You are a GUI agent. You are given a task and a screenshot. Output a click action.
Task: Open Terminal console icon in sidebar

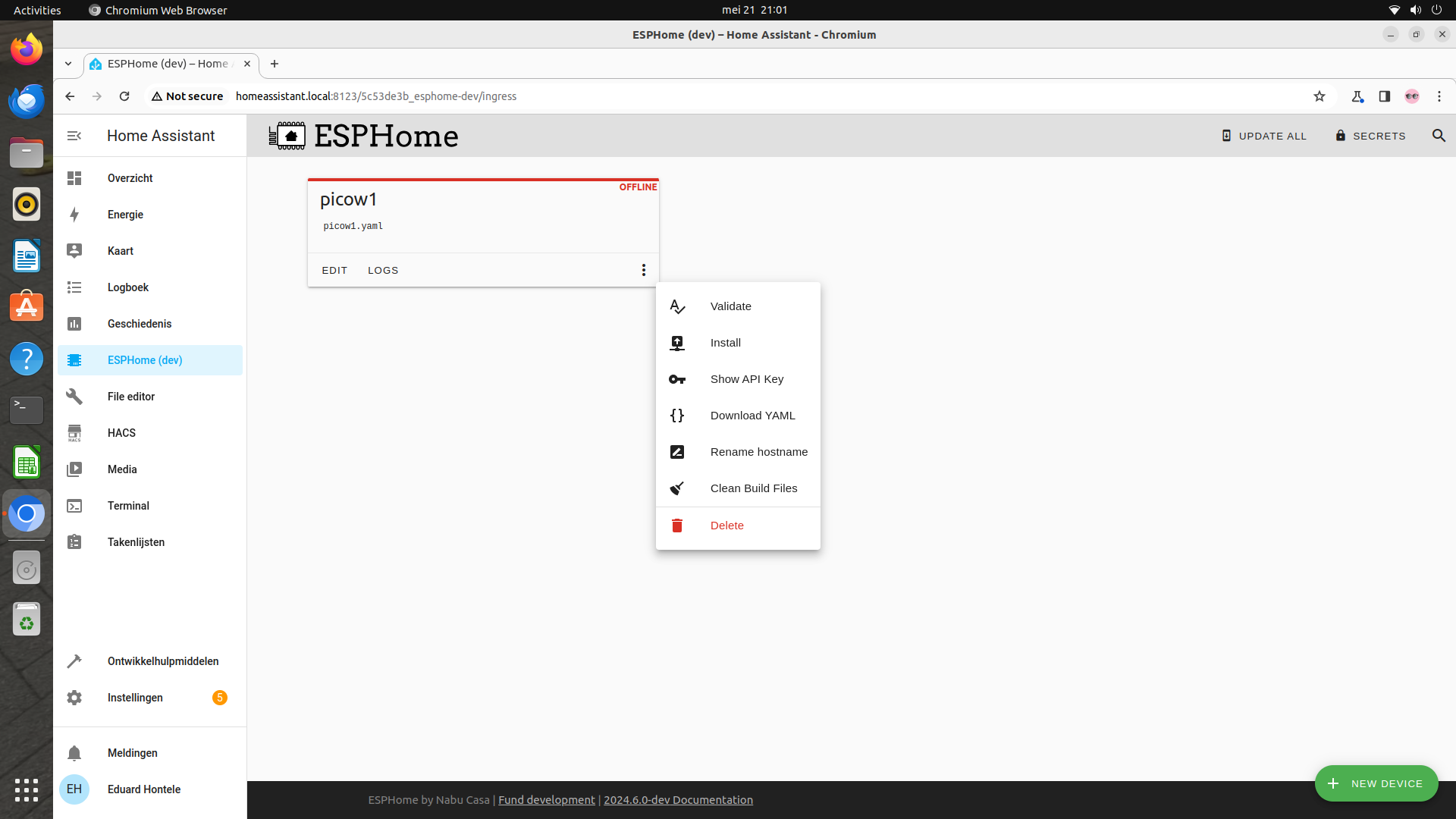click(74, 506)
